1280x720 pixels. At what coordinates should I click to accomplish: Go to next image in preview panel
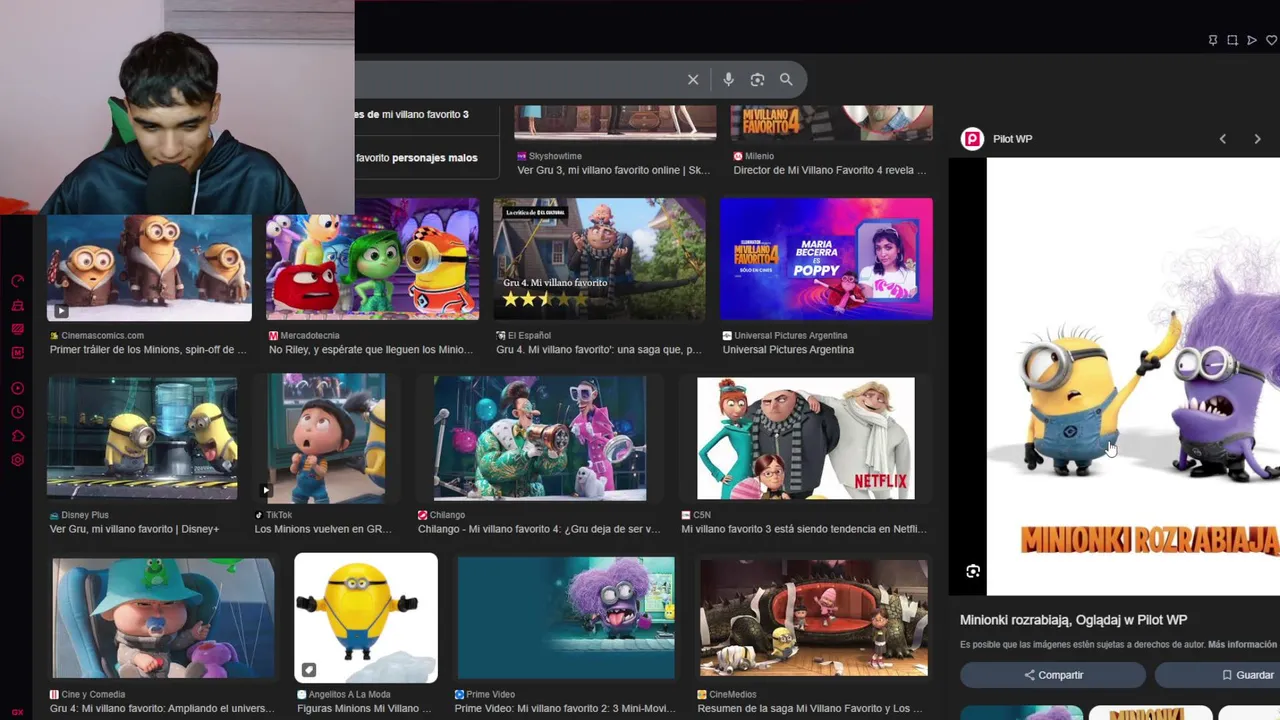(x=1257, y=139)
